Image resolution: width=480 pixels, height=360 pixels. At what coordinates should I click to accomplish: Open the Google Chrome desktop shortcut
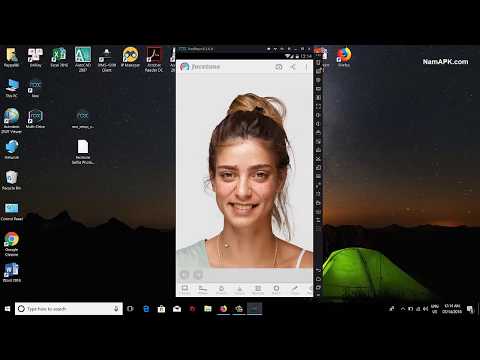coord(12,244)
